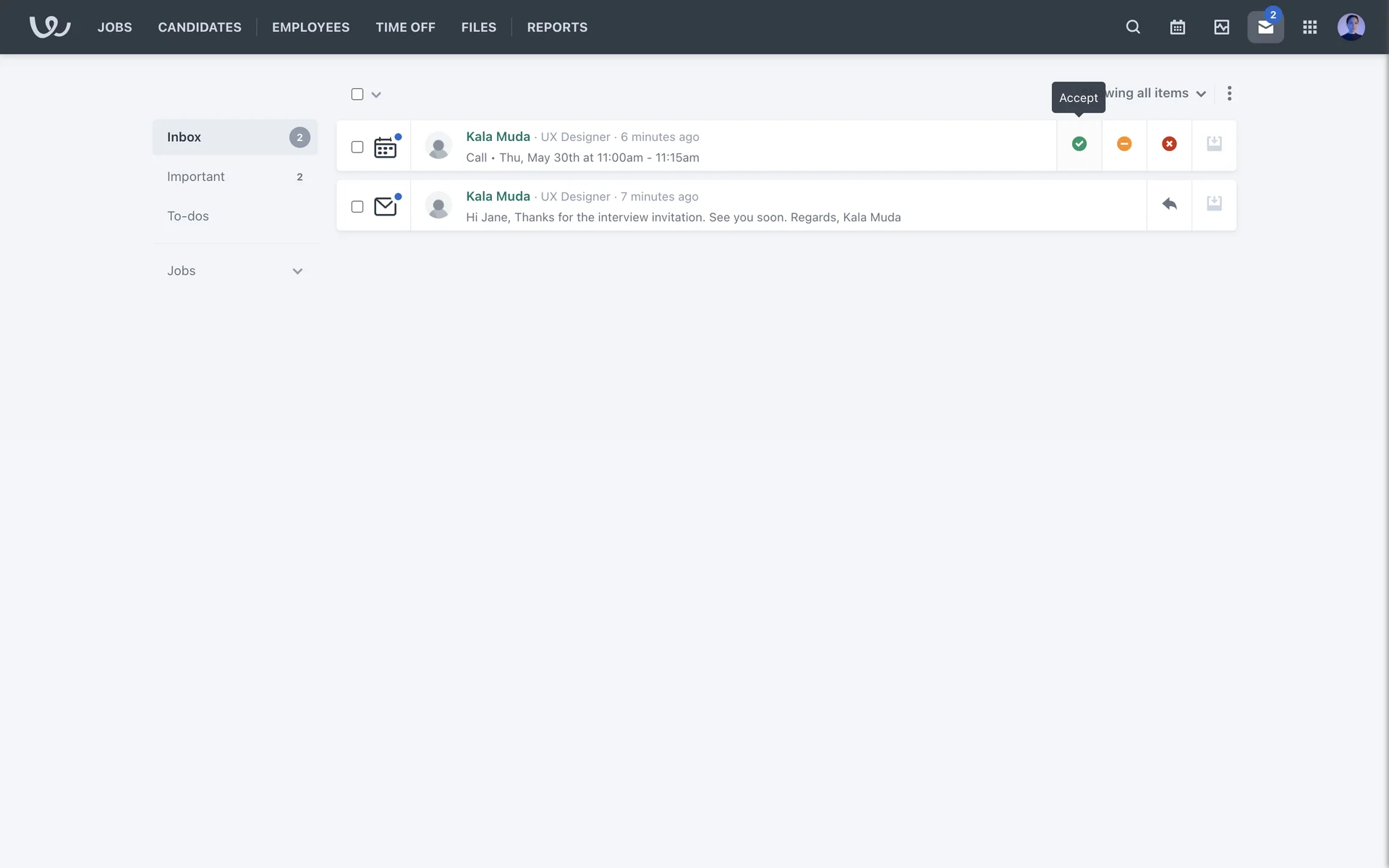Open the calendar icon in top bar

click(x=1177, y=27)
